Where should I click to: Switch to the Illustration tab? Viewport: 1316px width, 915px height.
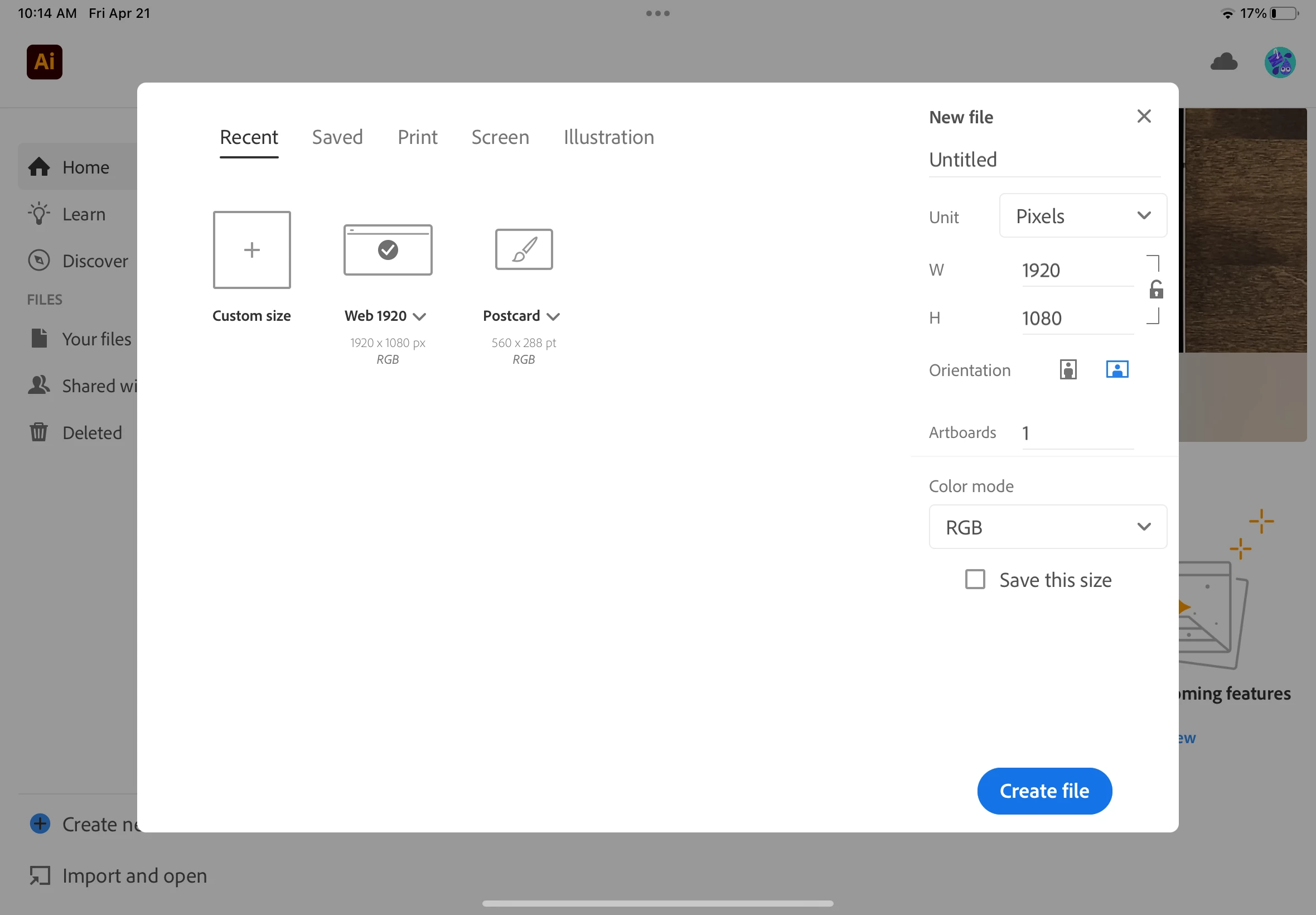608,138
